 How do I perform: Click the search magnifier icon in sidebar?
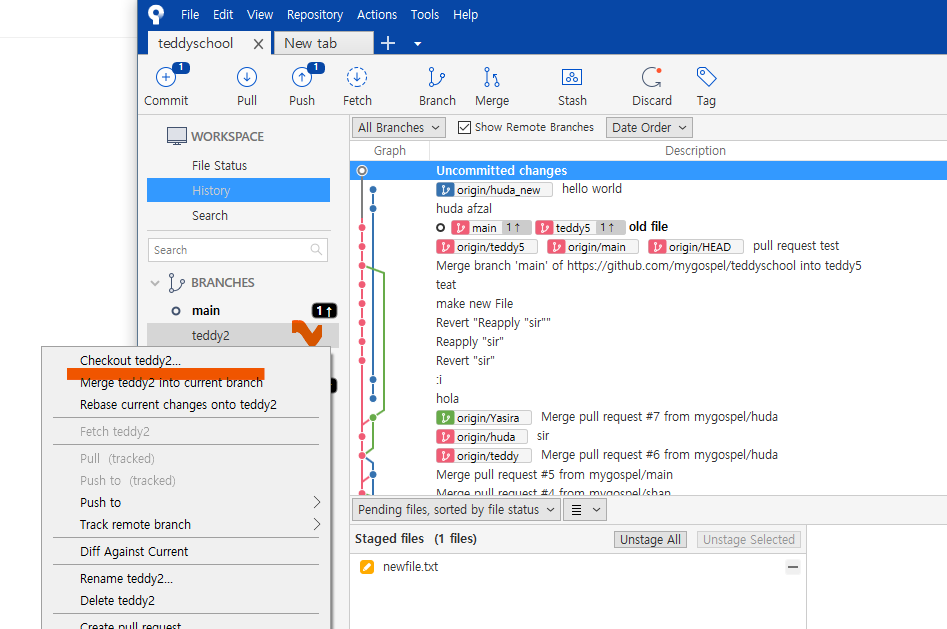point(316,250)
